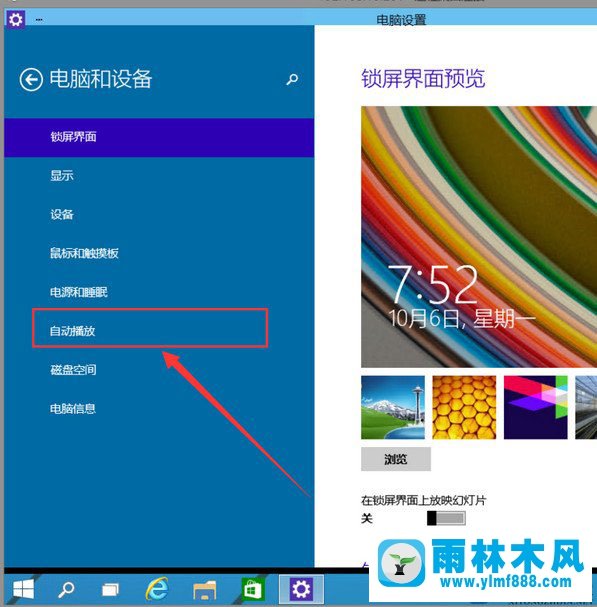The height and width of the screenshot is (607, 597).
Task: Open File Explorer from the taskbar
Action: coord(204,590)
